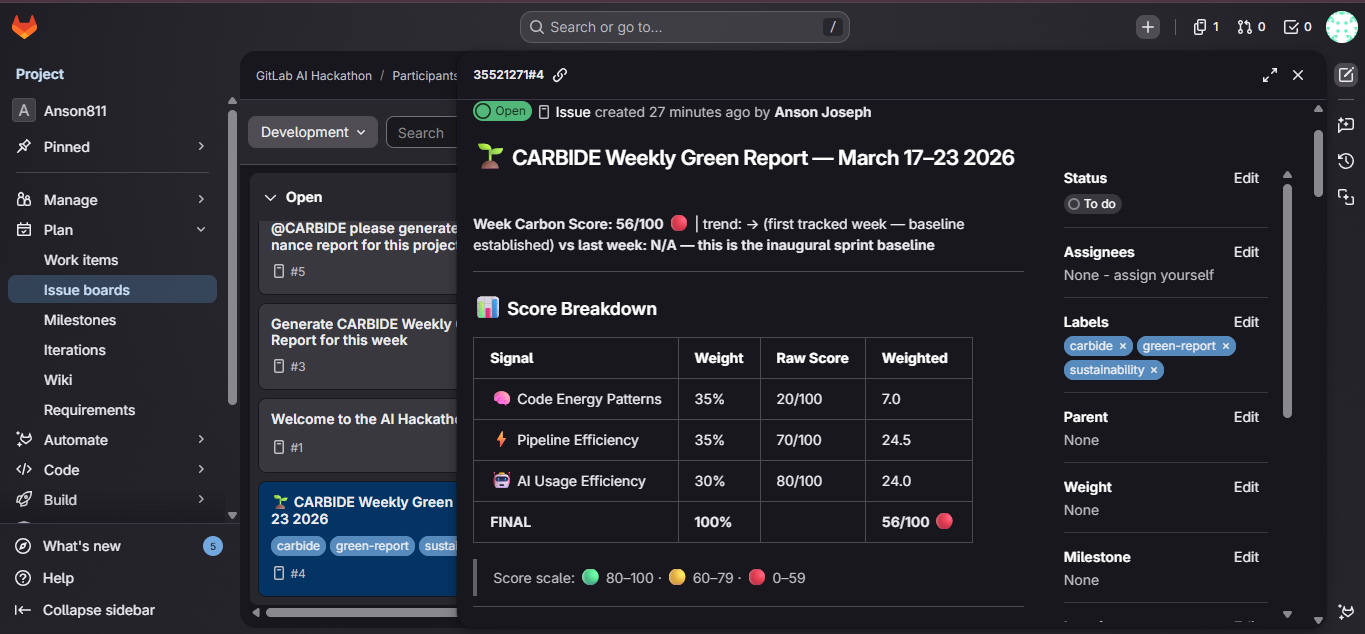The width and height of the screenshot is (1365, 634).
Task: Edit the Assignees field
Action: pyautogui.click(x=1246, y=252)
